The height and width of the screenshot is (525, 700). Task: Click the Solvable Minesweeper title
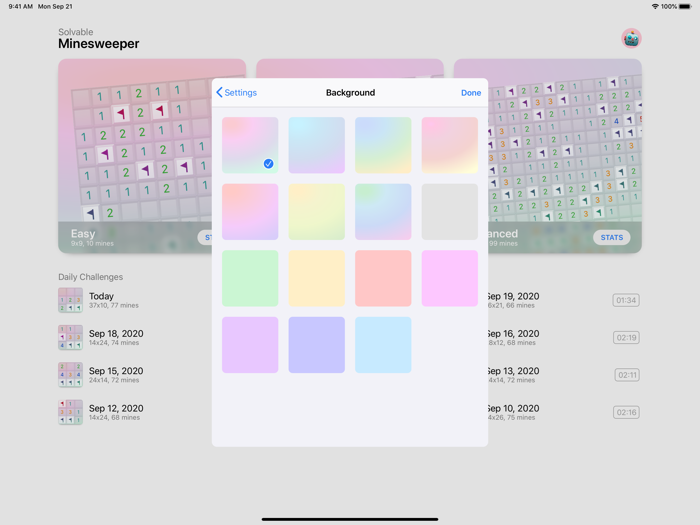[x=99, y=39]
